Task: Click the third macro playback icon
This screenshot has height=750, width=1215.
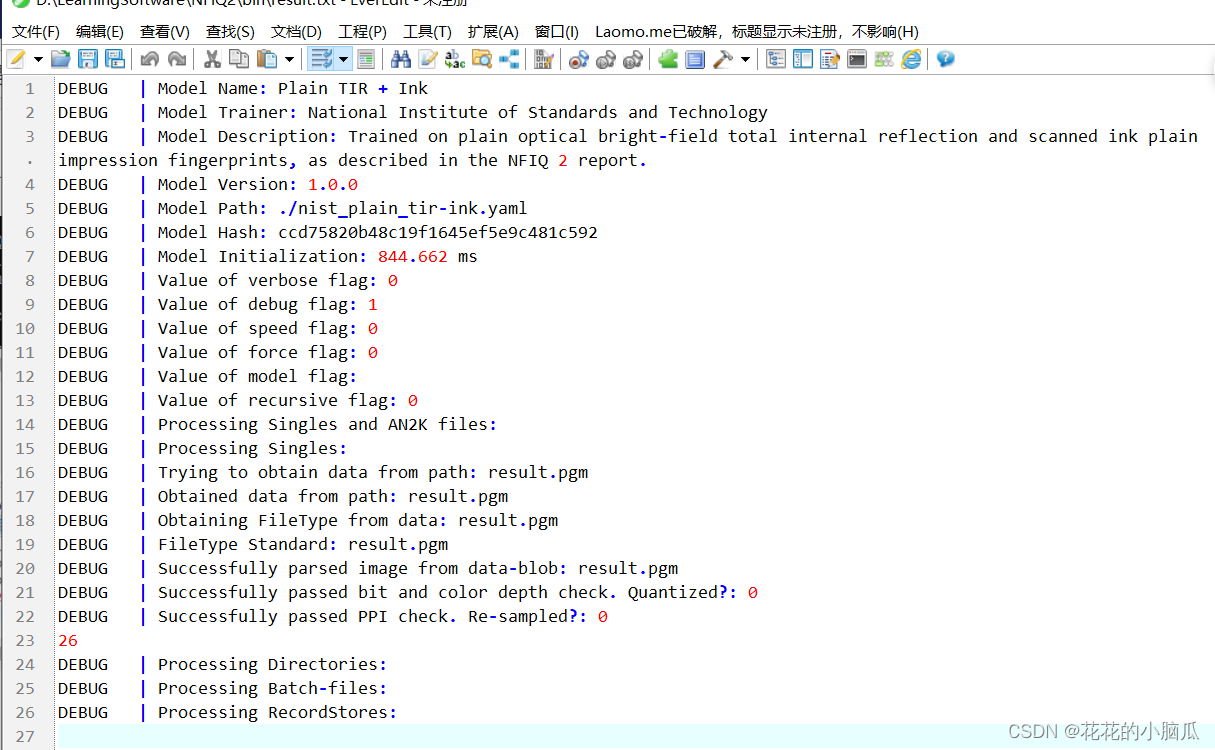Action: tap(632, 60)
